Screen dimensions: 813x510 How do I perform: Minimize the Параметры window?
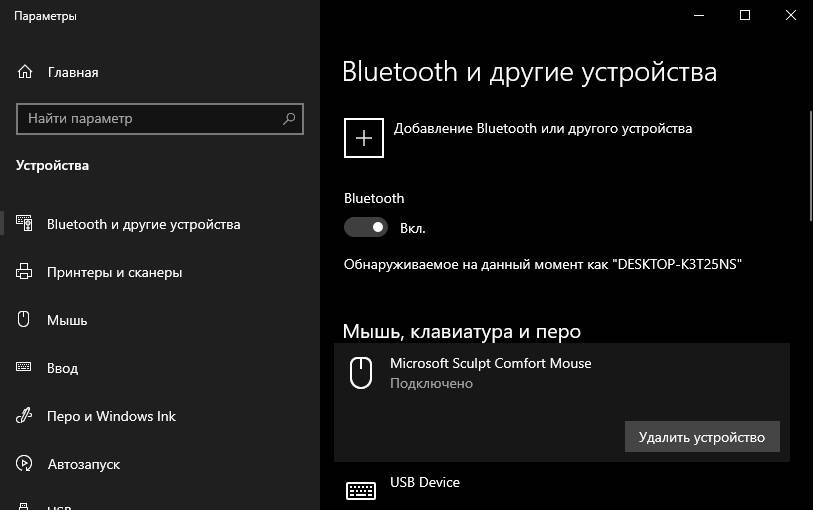[x=698, y=15]
